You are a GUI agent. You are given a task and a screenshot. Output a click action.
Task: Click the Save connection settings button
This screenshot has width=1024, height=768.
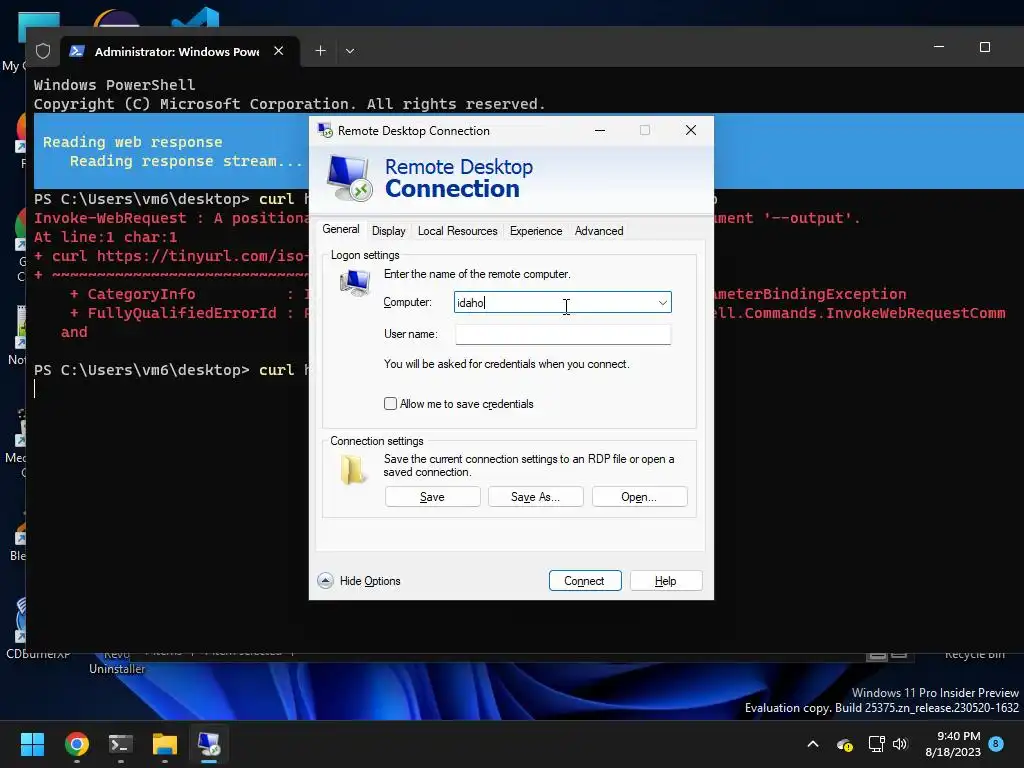tap(432, 497)
